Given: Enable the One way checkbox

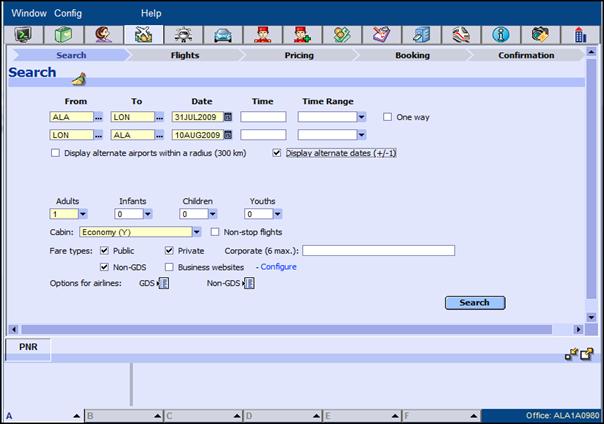Looking at the screenshot, I should (x=388, y=117).
